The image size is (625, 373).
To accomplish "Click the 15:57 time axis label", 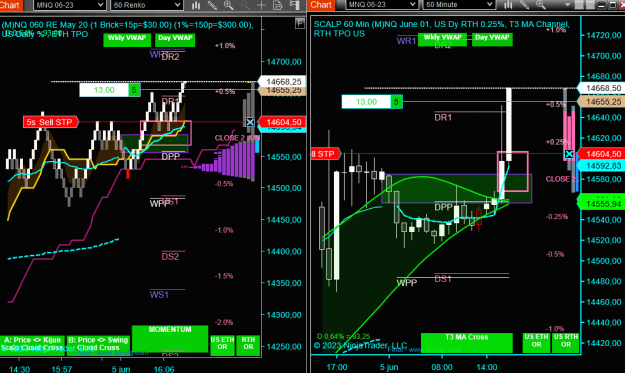I will [x=61, y=369].
